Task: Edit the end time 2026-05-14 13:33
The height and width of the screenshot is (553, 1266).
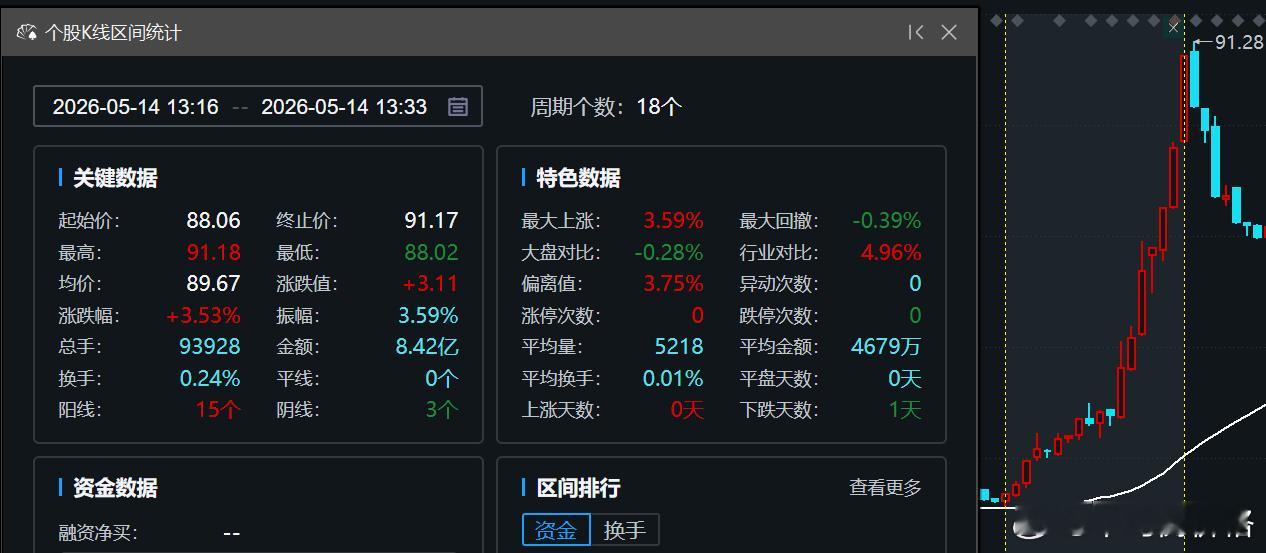Action: pyautogui.click(x=344, y=107)
